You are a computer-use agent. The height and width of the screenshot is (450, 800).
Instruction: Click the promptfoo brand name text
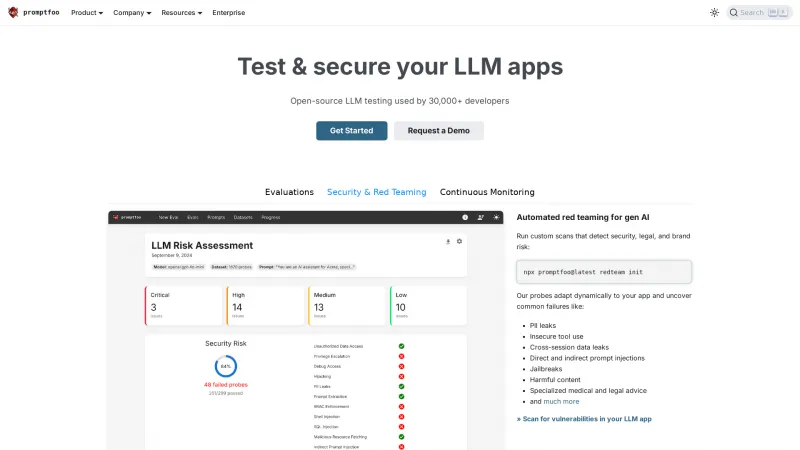pyautogui.click(x=41, y=12)
